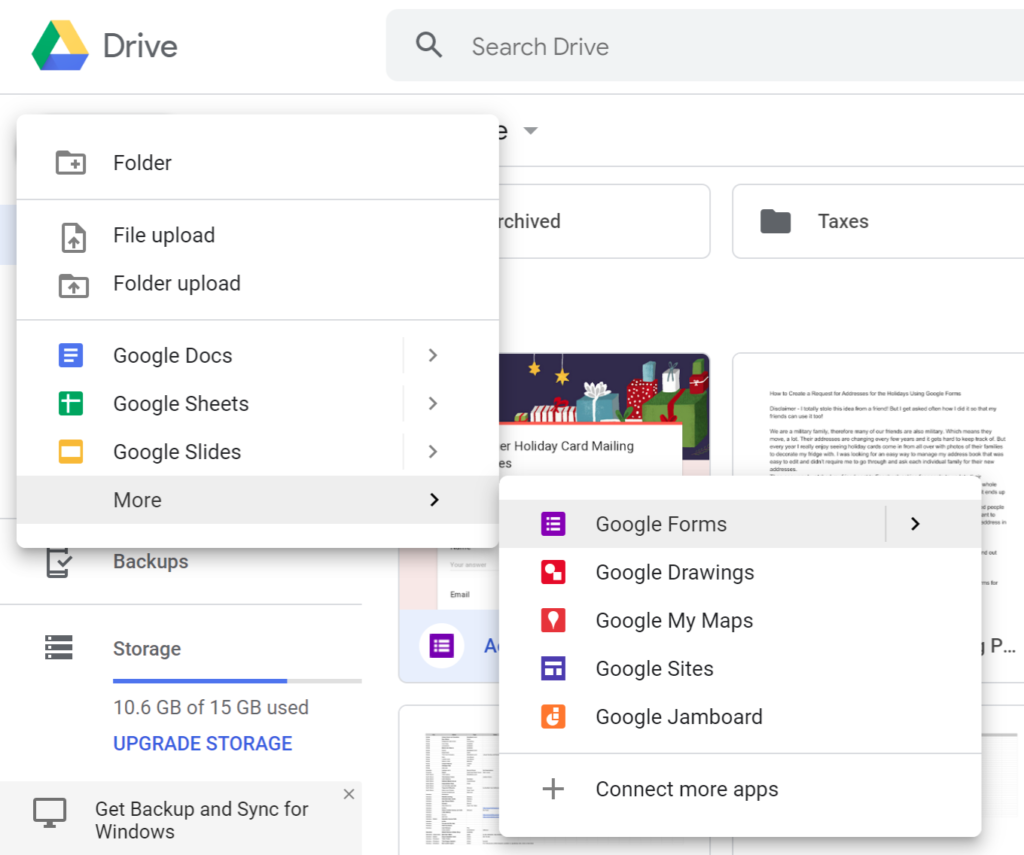Click the search magnifier icon
Viewport: 1024px width, 855px height.
click(x=428, y=45)
